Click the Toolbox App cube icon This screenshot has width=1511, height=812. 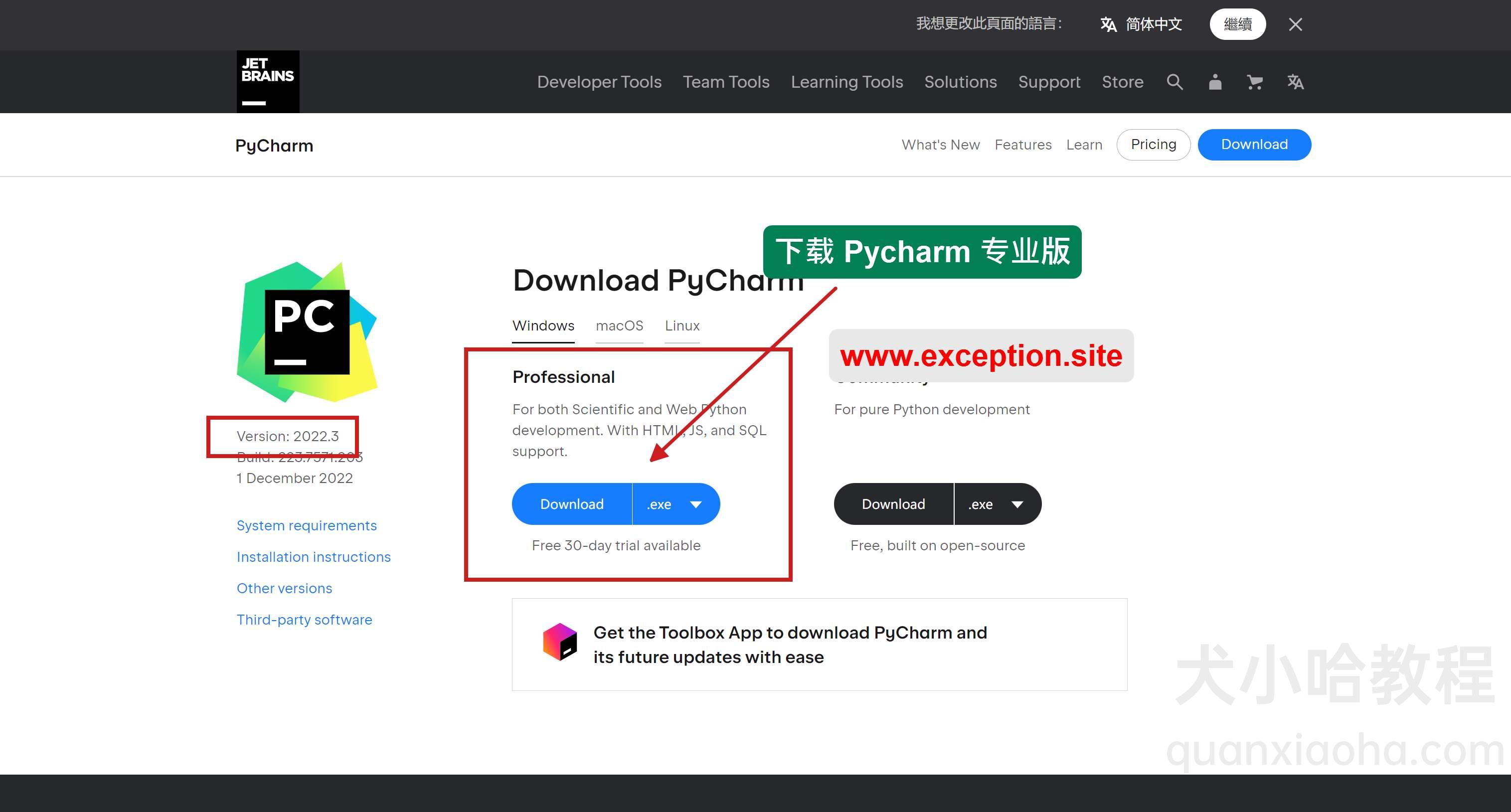[560, 642]
